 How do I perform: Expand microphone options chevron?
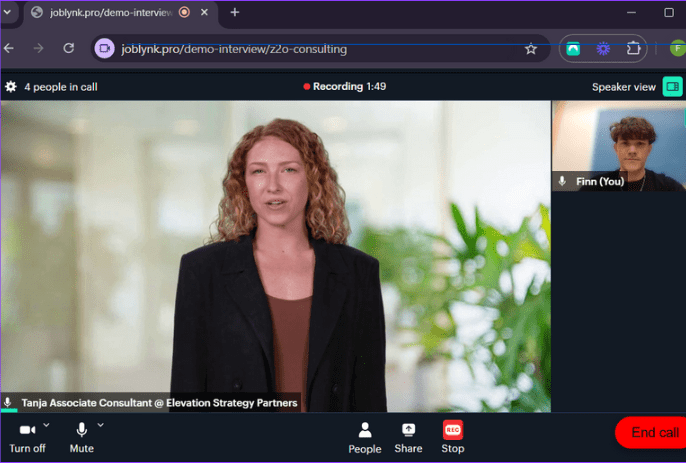[101, 425]
